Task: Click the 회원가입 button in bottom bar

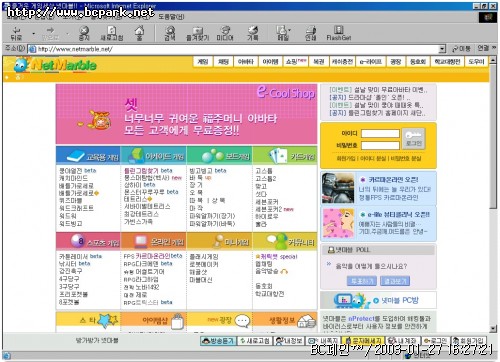Action: [468, 341]
